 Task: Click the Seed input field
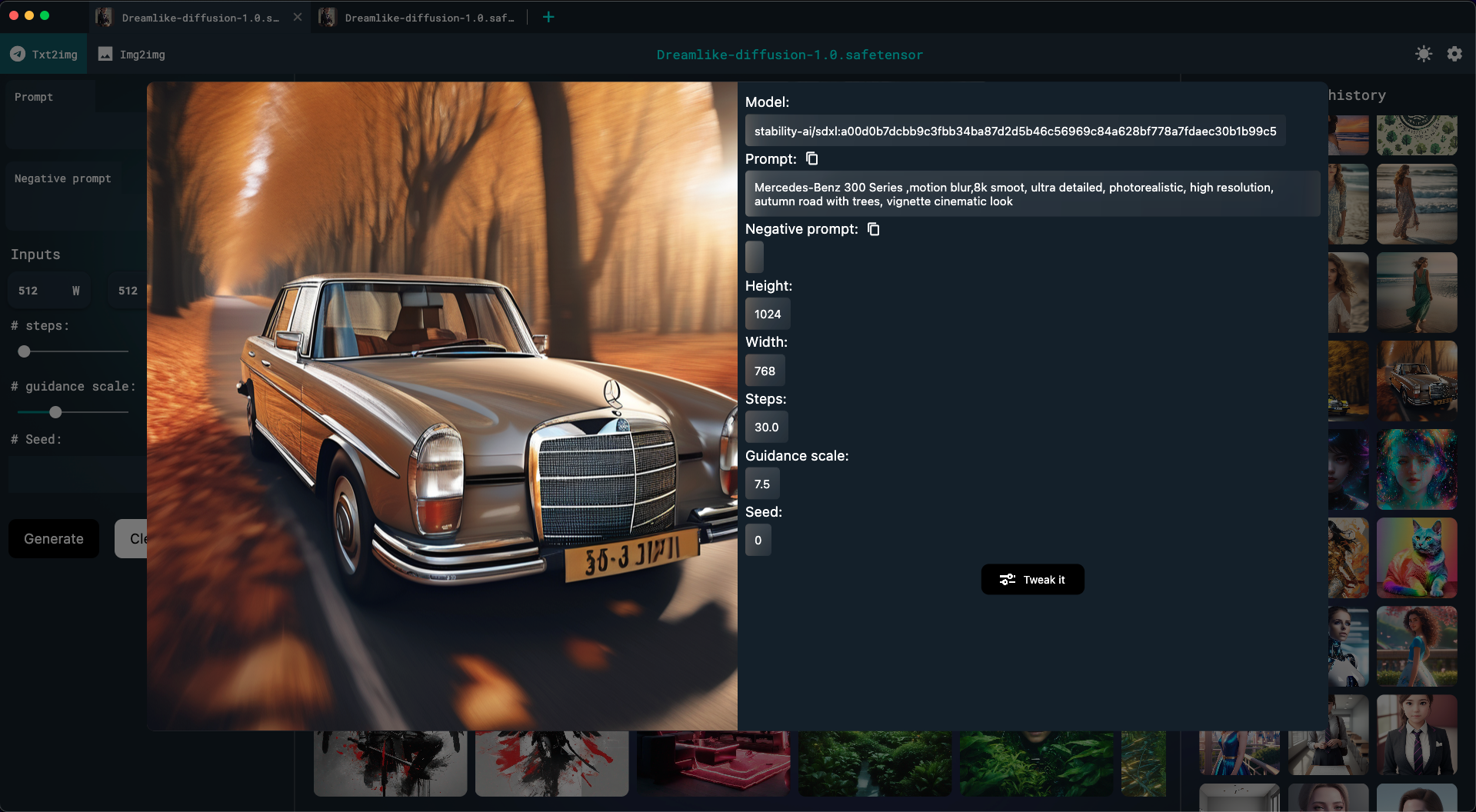78,474
